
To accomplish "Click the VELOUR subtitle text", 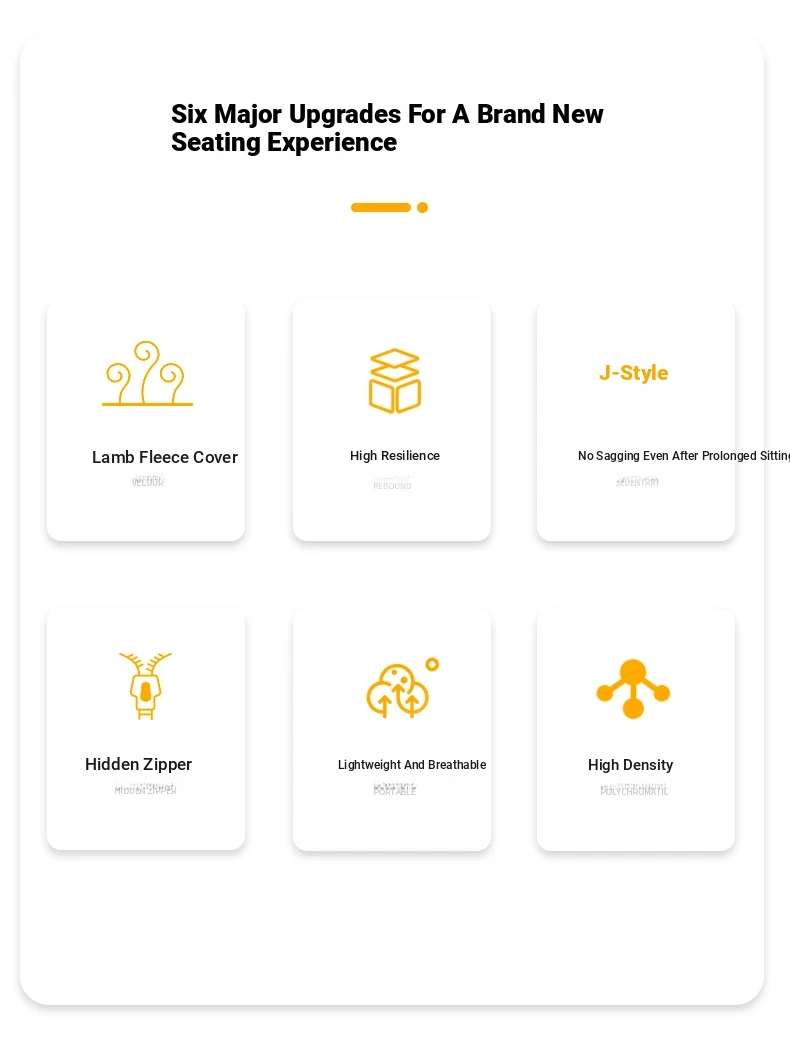I will click(x=148, y=482).
